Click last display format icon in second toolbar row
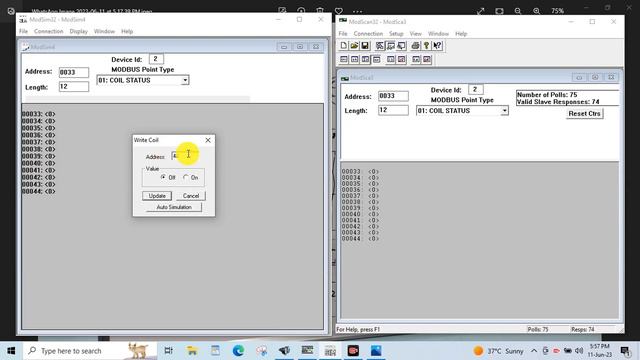 [x=427, y=60]
